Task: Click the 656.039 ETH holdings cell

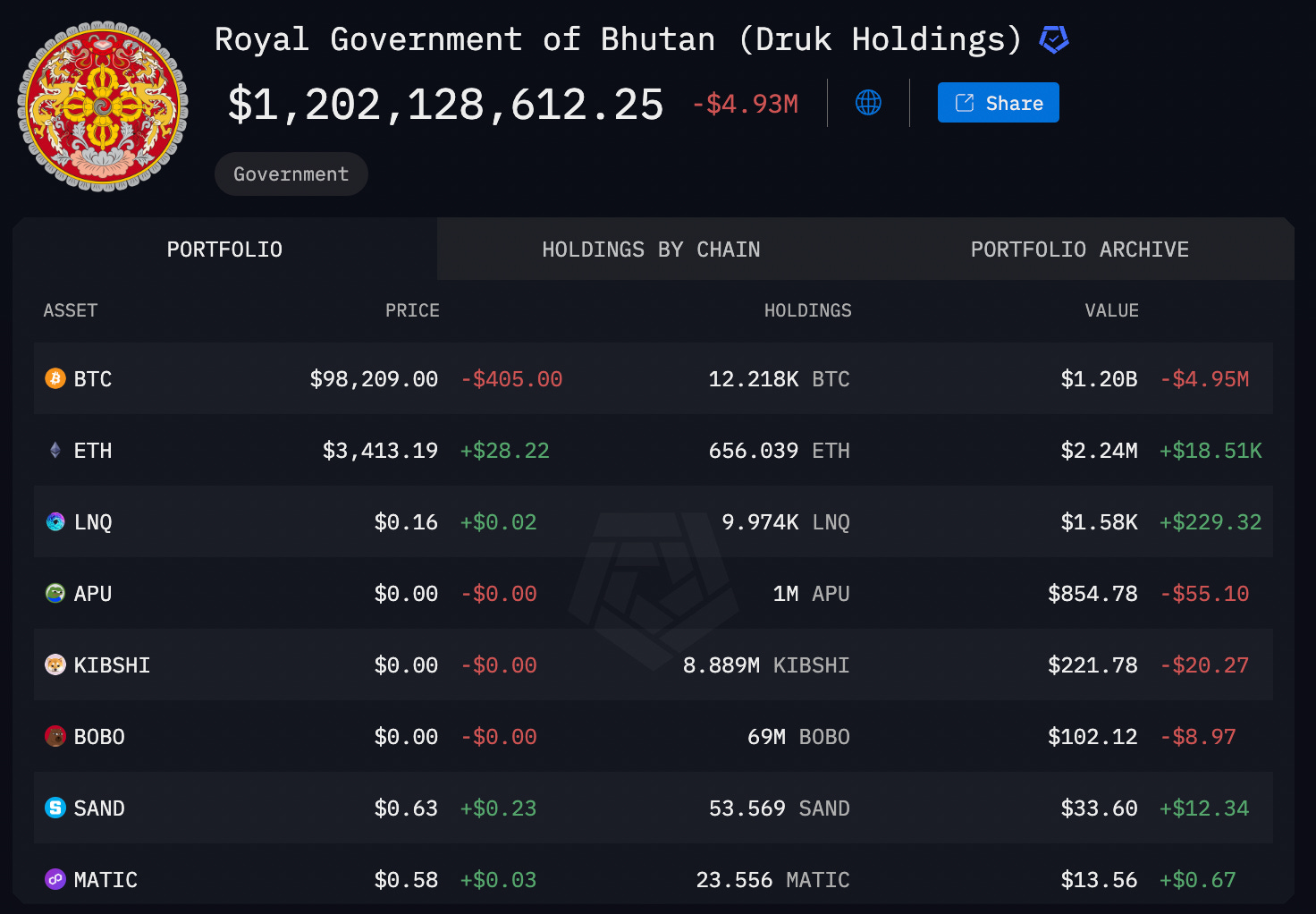Action: (x=779, y=451)
